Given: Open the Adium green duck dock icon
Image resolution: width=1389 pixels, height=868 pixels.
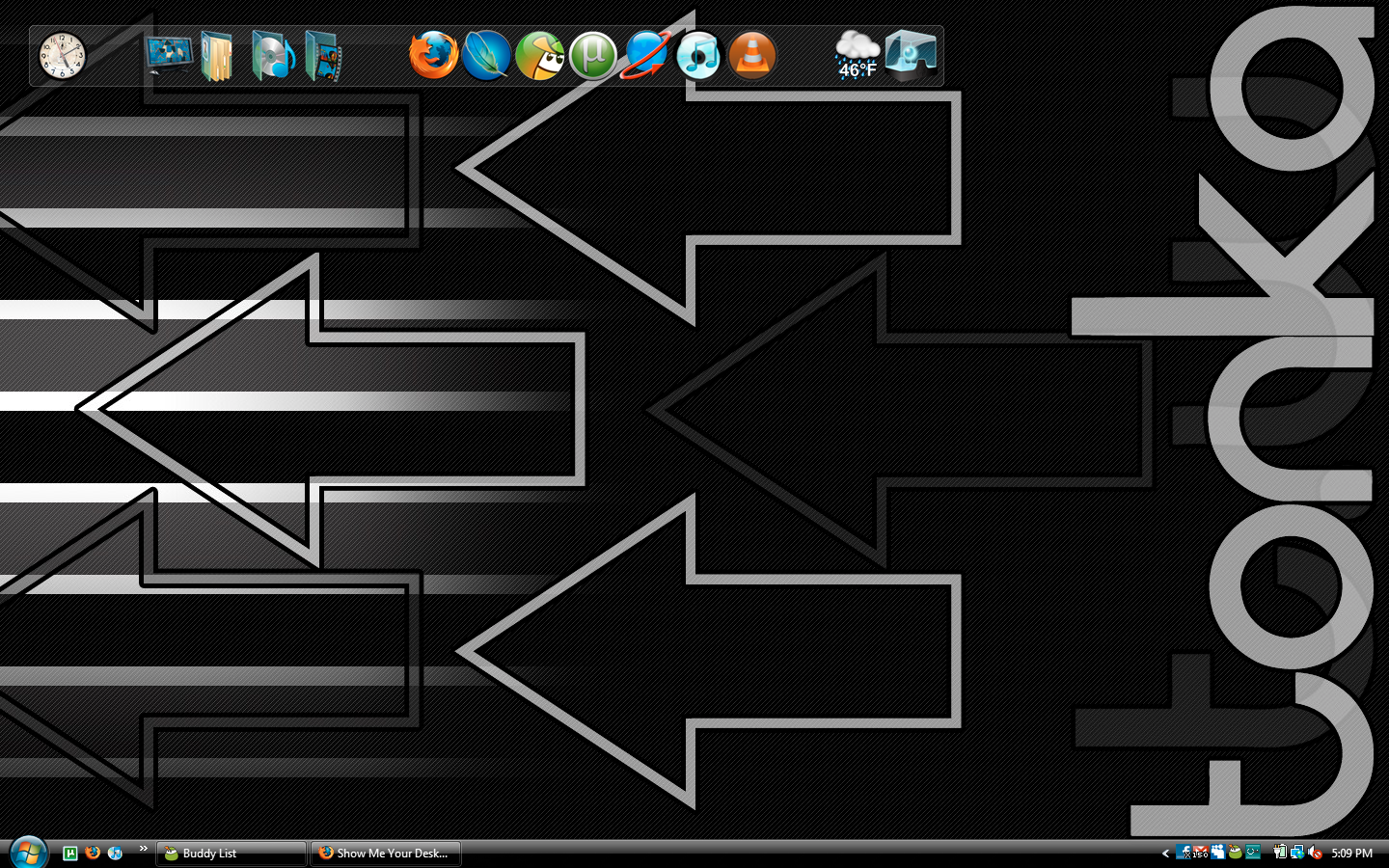Looking at the screenshot, I should (x=539, y=55).
